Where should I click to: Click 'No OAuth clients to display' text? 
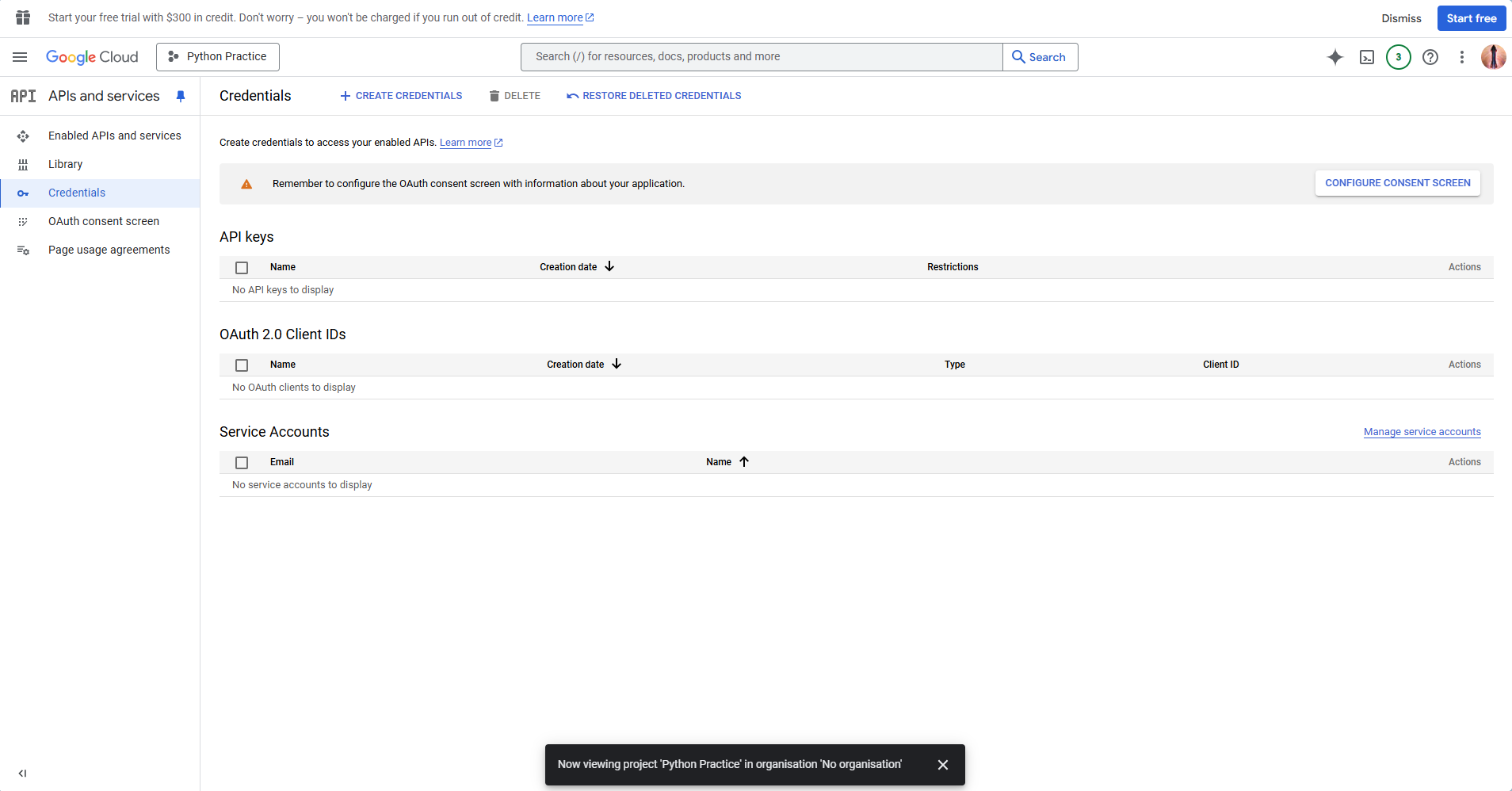pos(294,388)
